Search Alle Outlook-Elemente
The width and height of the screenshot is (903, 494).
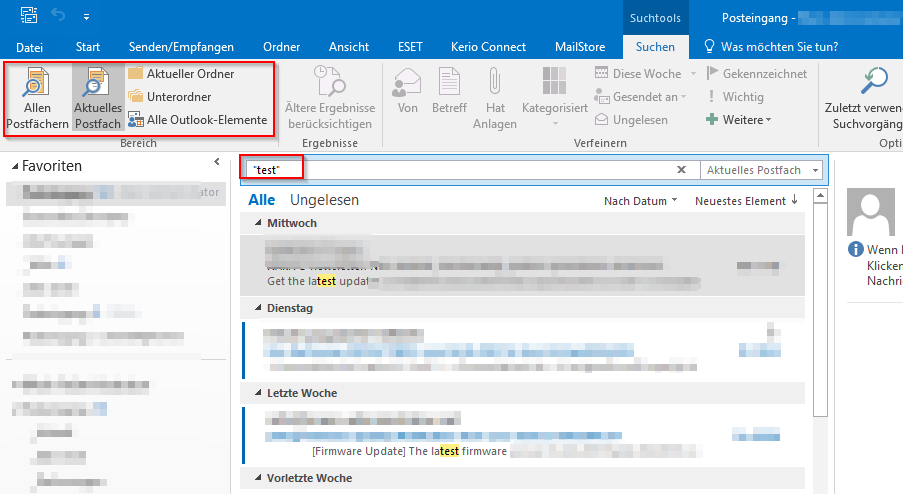pyautogui.click(x=198, y=120)
